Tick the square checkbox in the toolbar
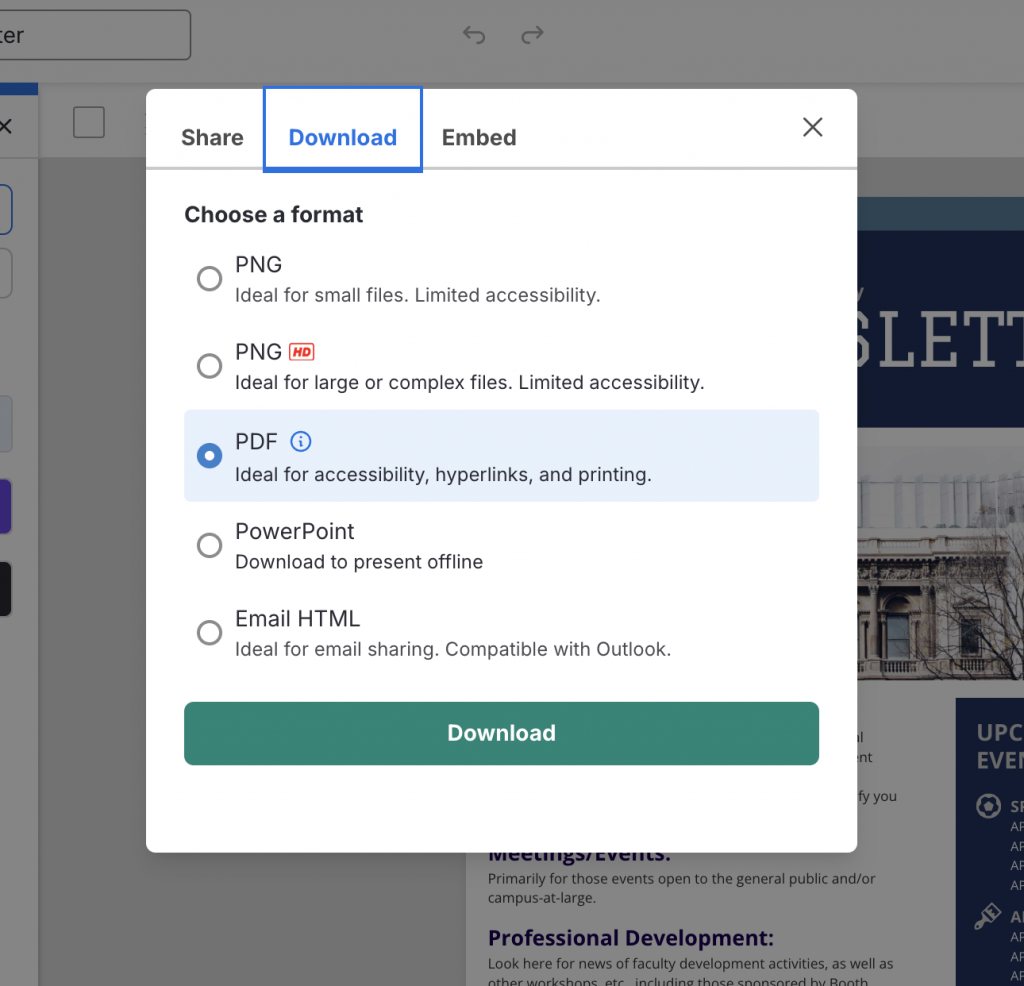Screen dimensions: 1024x986 pos(89,122)
